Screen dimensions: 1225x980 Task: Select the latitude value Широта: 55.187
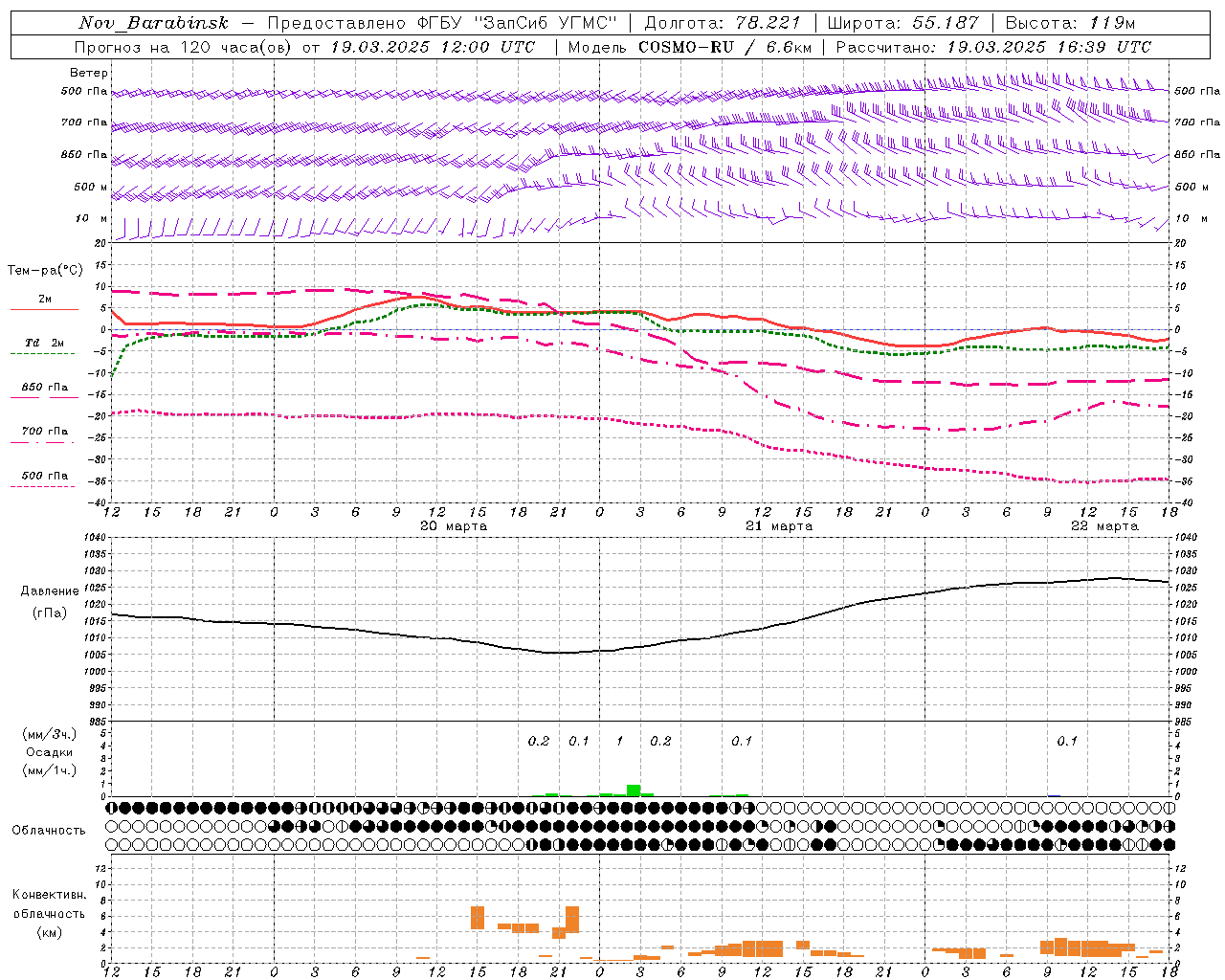(x=903, y=23)
